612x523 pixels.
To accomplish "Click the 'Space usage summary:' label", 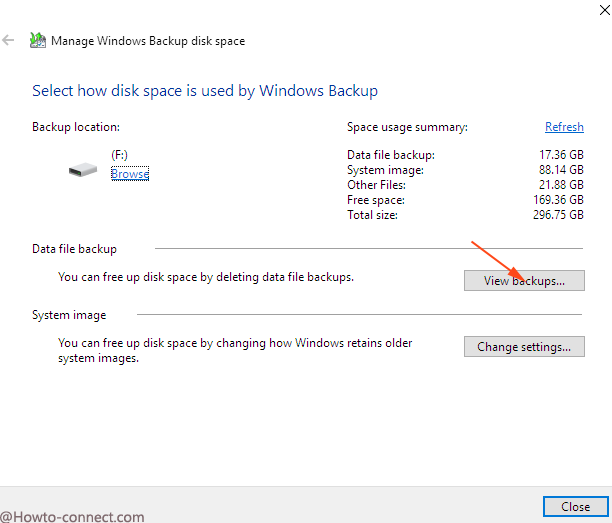I will (x=407, y=127).
